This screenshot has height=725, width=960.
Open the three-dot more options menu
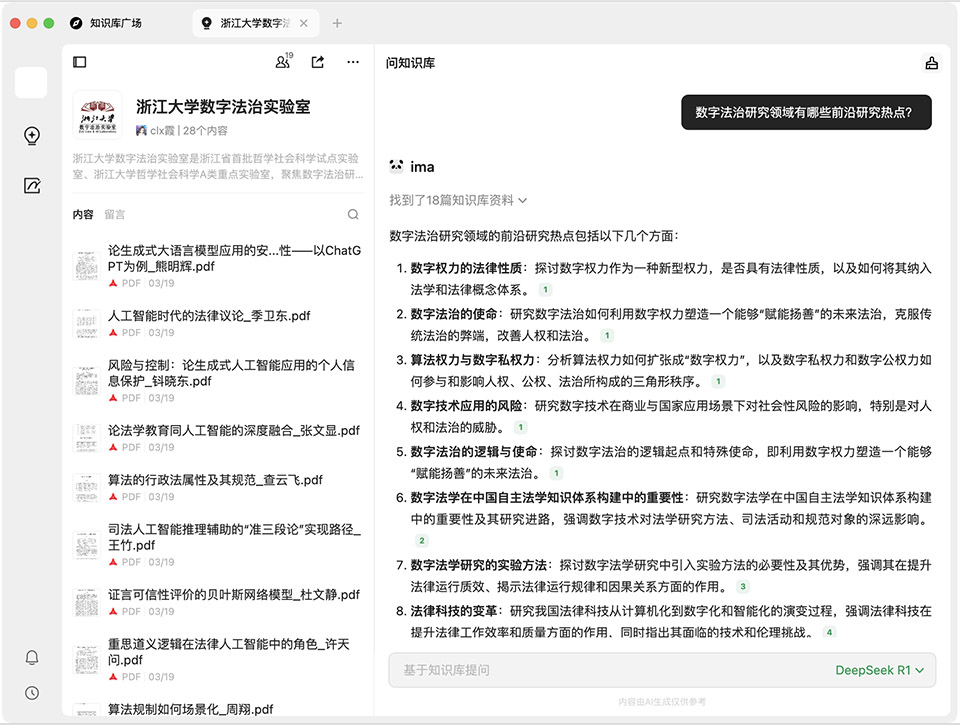pyautogui.click(x=353, y=62)
